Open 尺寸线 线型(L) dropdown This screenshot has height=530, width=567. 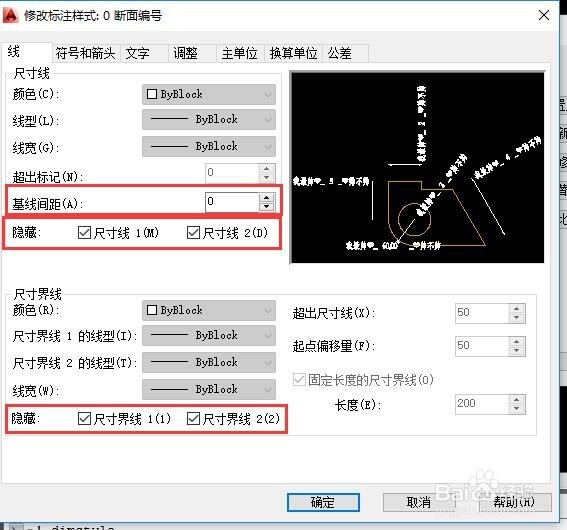209,119
